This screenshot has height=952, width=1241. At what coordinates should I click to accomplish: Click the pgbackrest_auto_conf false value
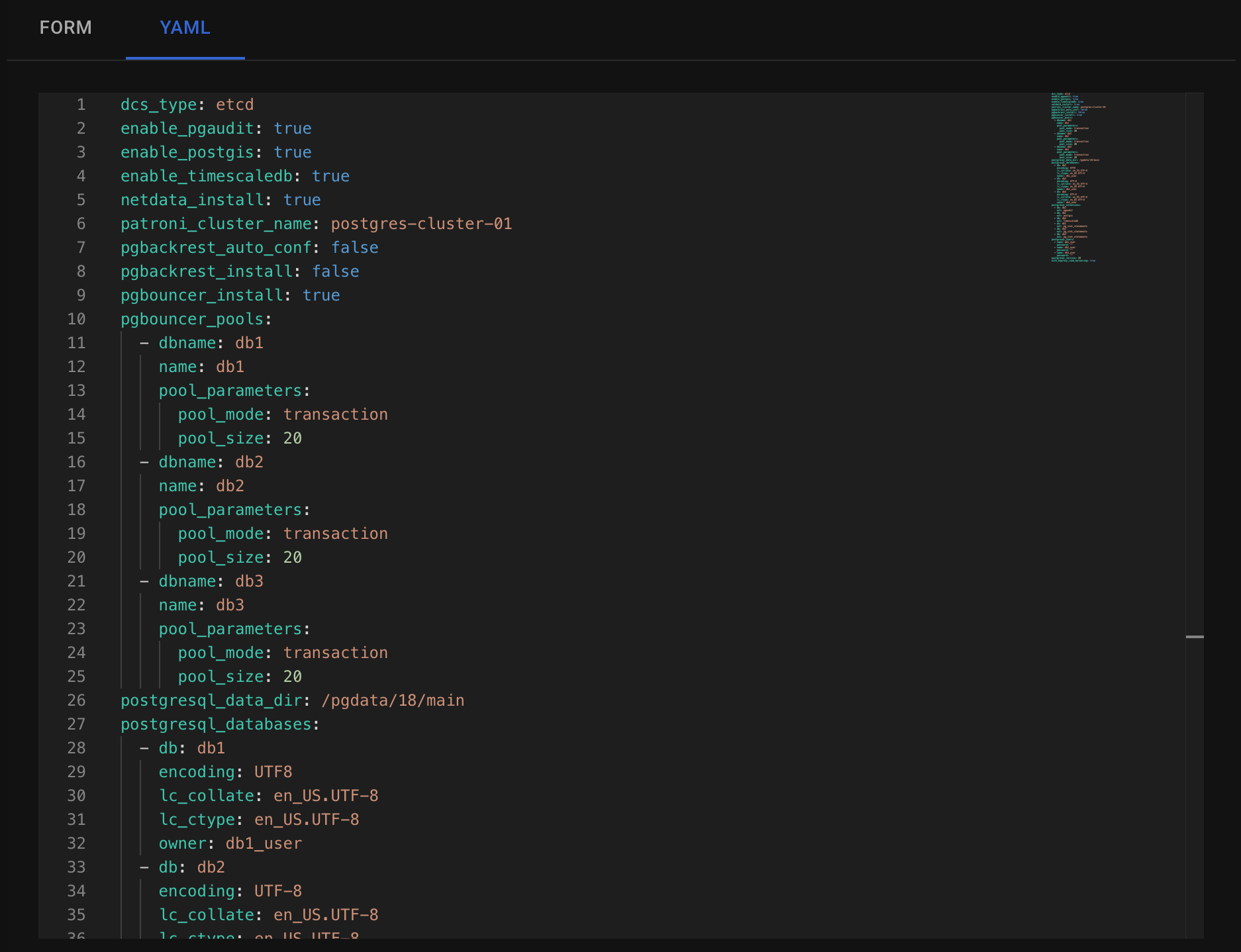(x=354, y=248)
